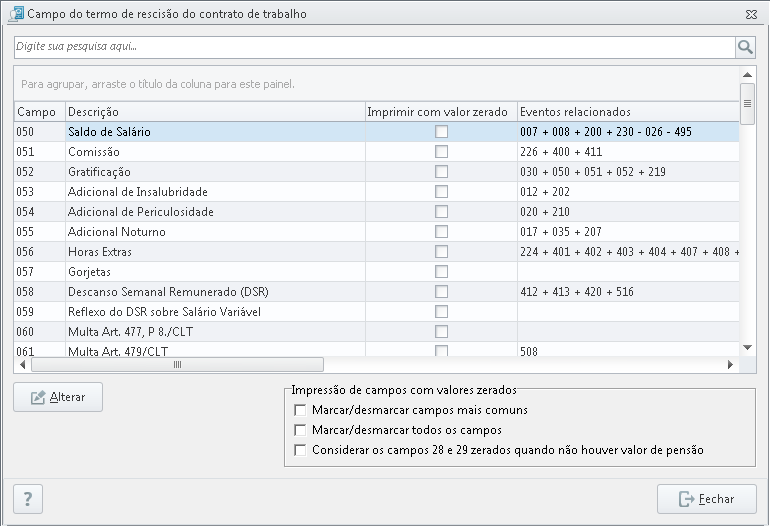The height and width of the screenshot is (526, 770).
Task: Click the Alterar edit button
Action: coord(58,397)
